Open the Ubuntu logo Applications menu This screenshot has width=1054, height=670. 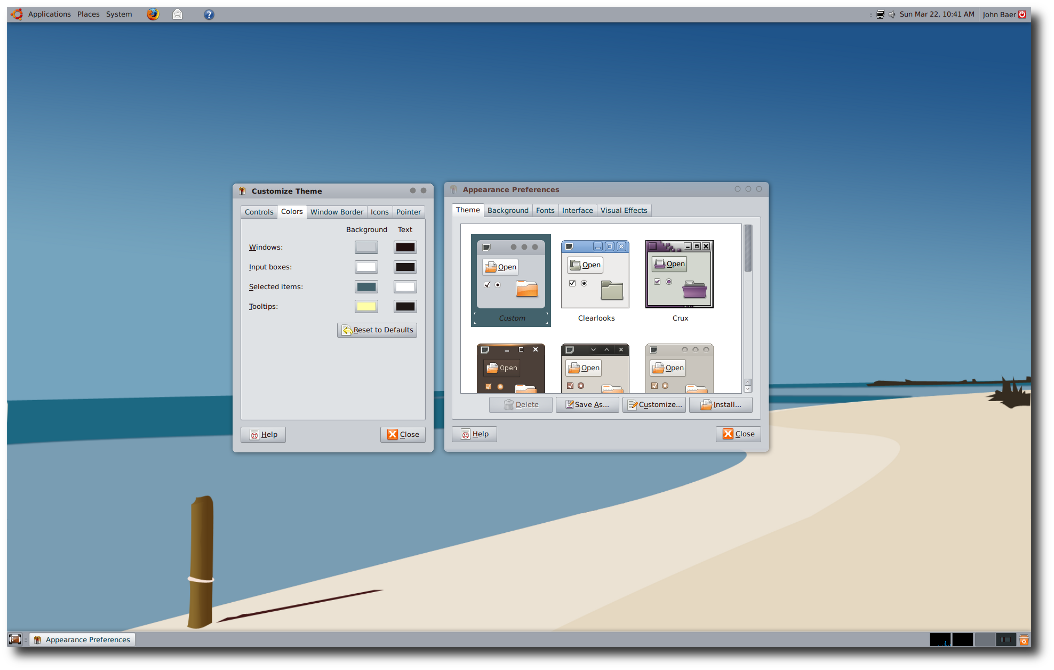point(17,14)
